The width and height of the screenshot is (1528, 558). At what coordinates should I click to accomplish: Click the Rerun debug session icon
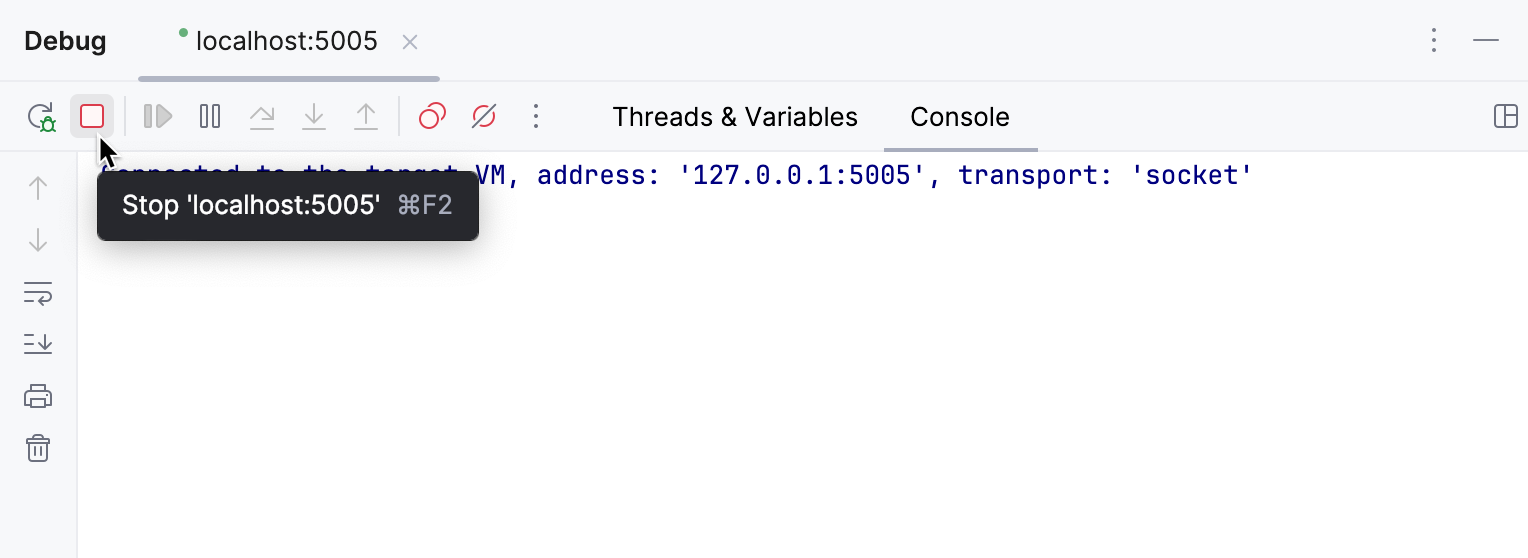[x=41, y=117]
